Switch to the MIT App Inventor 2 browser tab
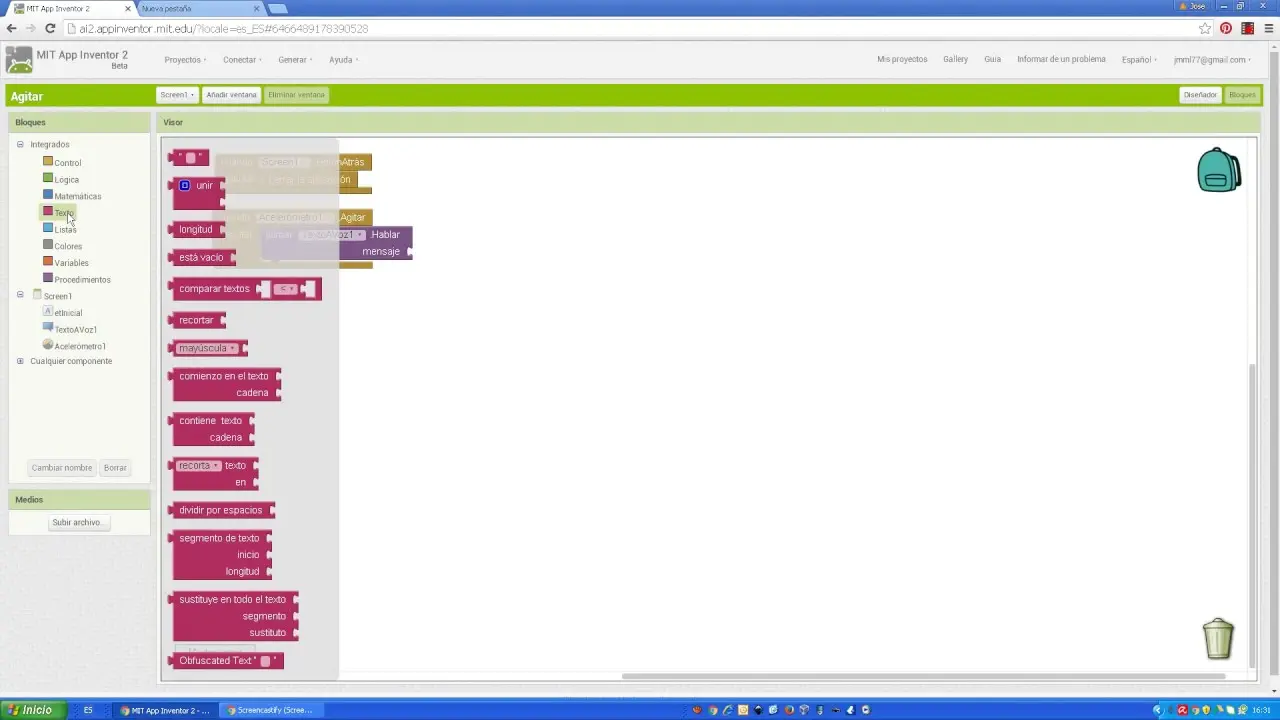This screenshot has width=1280, height=720. [x=68, y=9]
